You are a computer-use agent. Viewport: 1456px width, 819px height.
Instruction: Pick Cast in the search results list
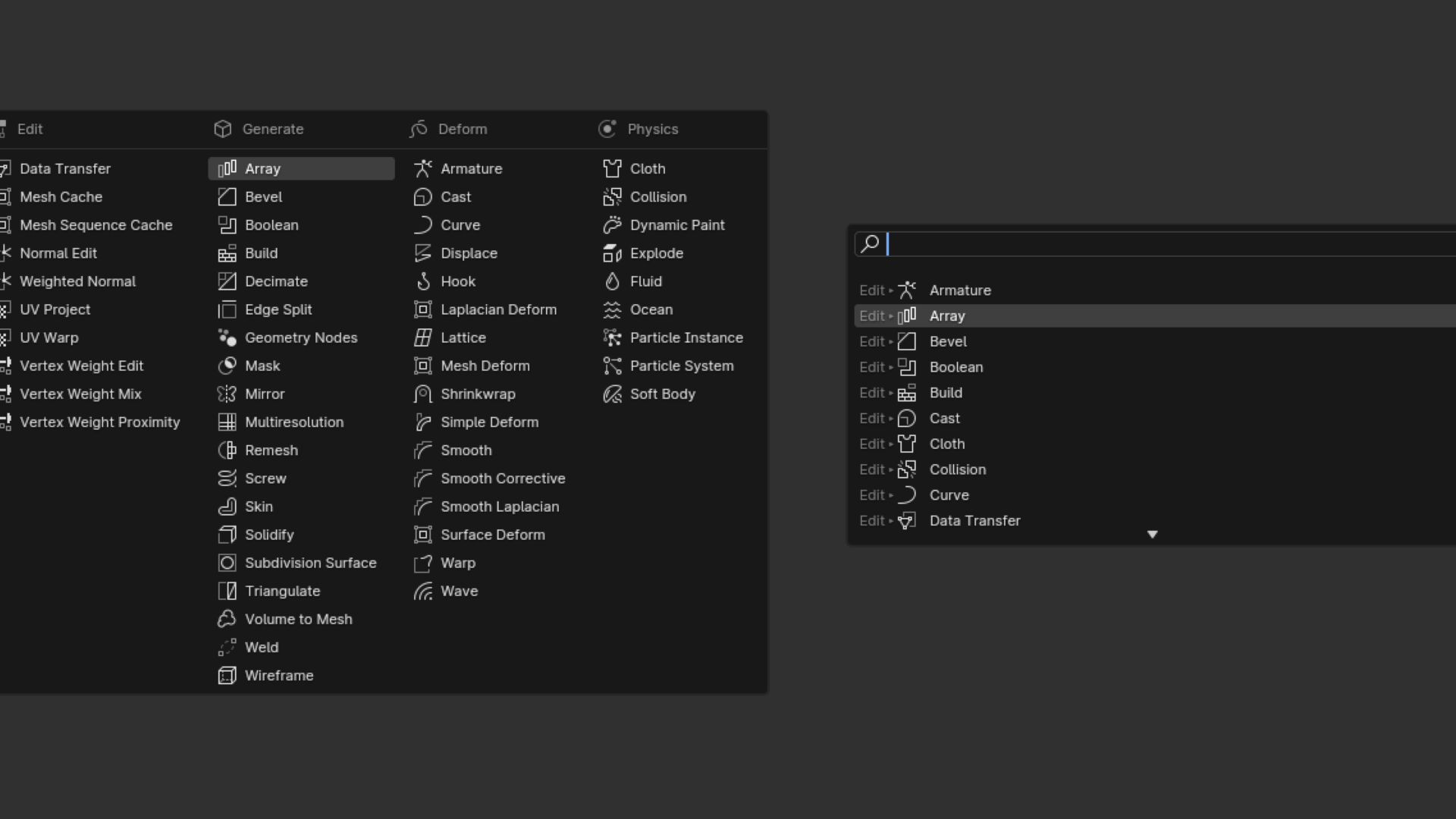pos(1155,419)
